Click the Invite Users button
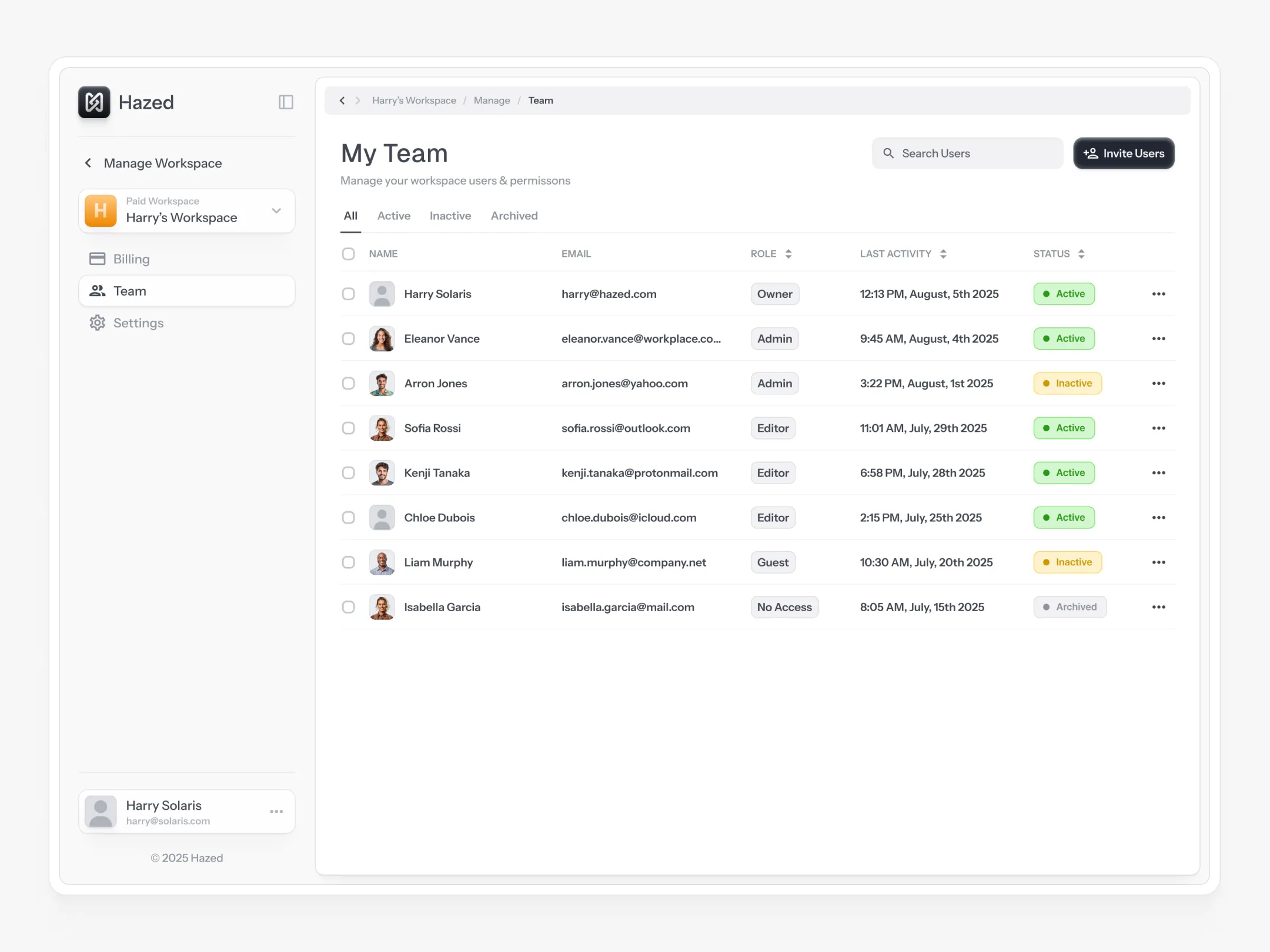 1123,153
